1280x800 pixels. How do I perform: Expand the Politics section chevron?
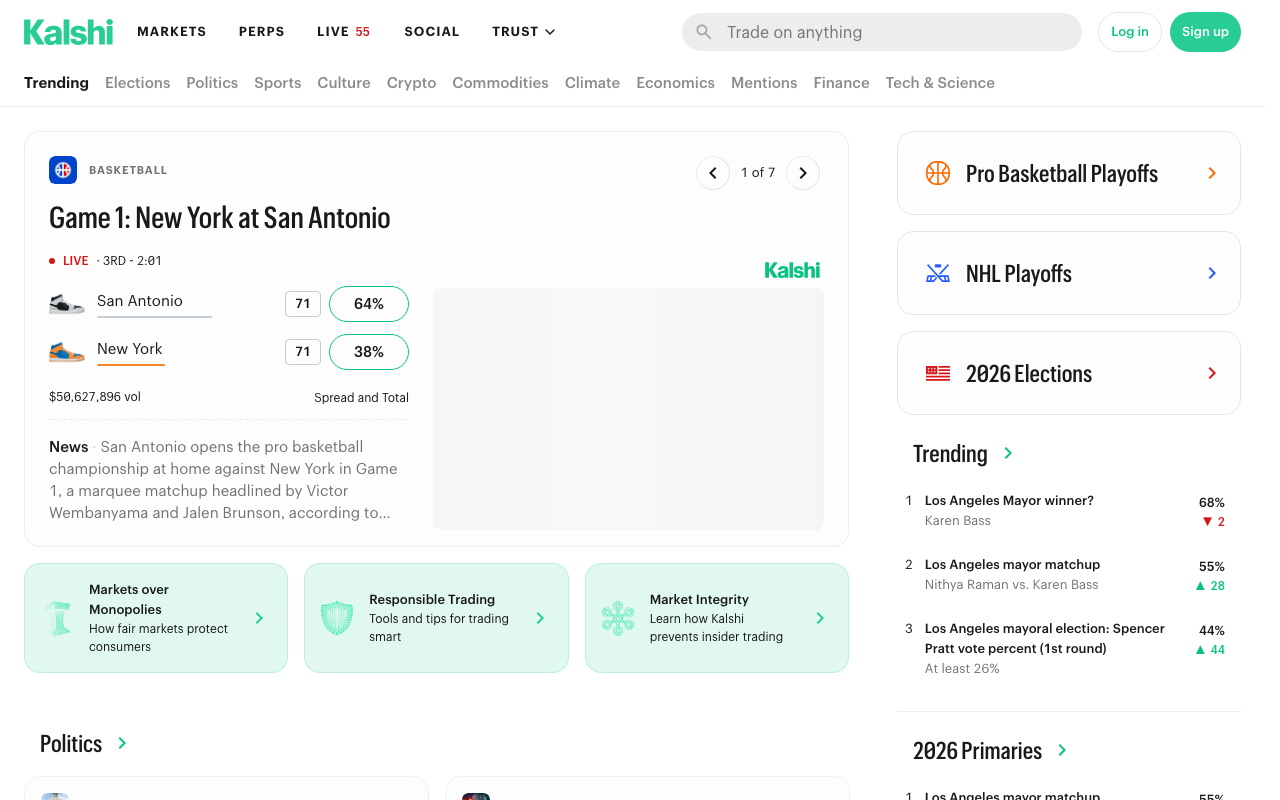[122, 743]
